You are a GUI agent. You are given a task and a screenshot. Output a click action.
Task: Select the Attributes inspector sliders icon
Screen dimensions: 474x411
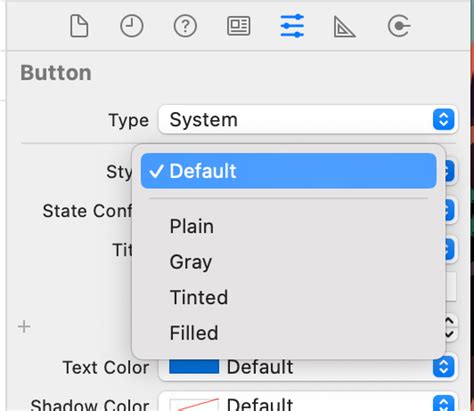point(292,26)
